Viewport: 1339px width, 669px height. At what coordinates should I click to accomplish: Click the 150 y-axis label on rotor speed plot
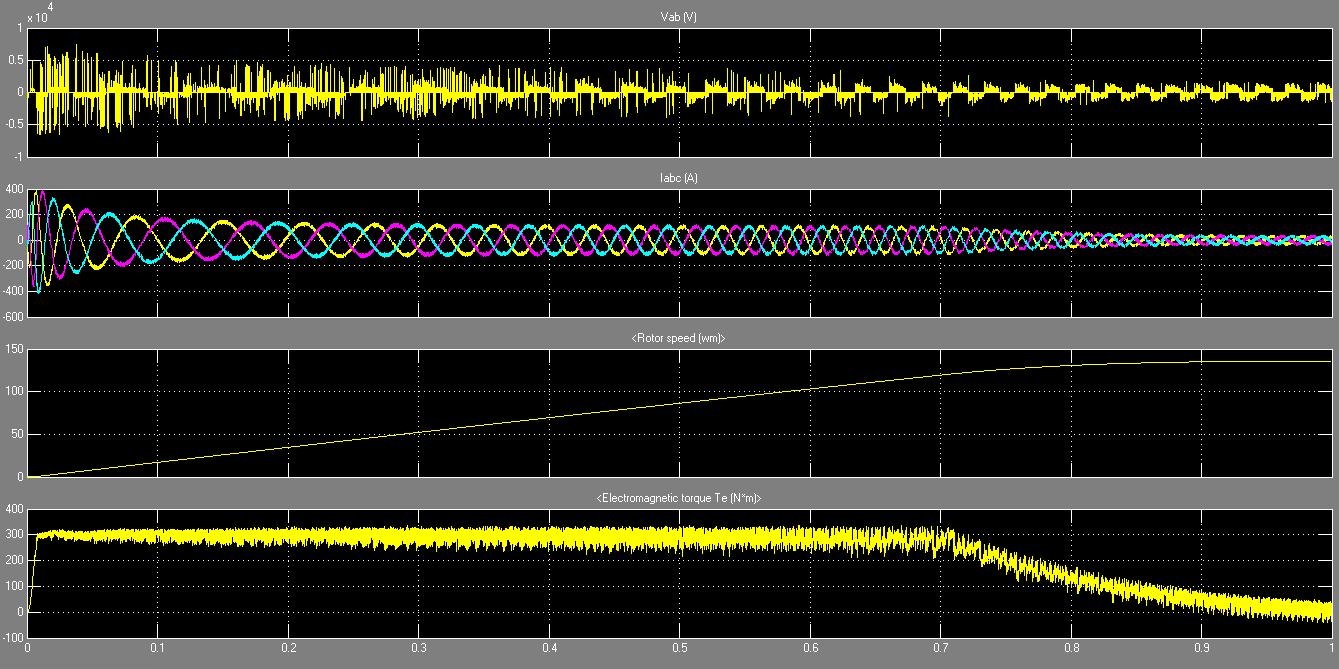pos(14,349)
